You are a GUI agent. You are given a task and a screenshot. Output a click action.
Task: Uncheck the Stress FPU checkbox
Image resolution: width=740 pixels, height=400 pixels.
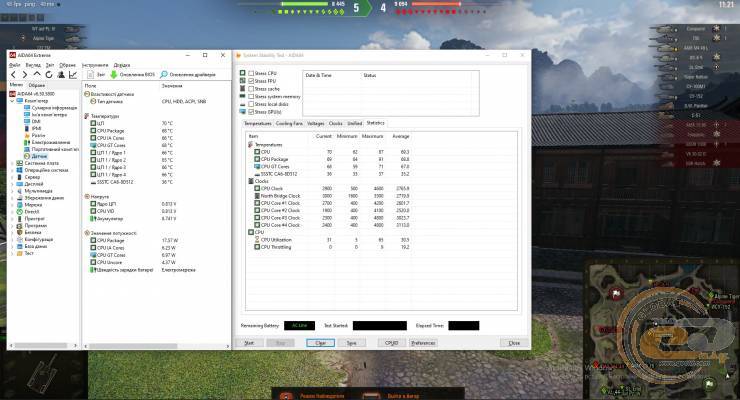(251, 81)
